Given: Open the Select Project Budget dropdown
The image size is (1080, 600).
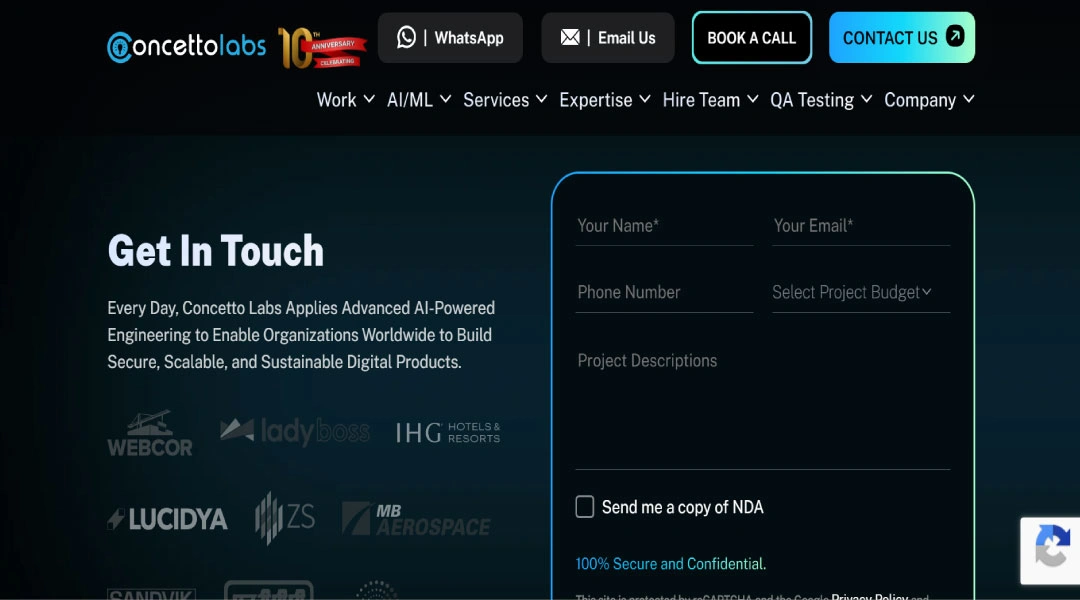Looking at the screenshot, I should pyautogui.click(x=860, y=292).
